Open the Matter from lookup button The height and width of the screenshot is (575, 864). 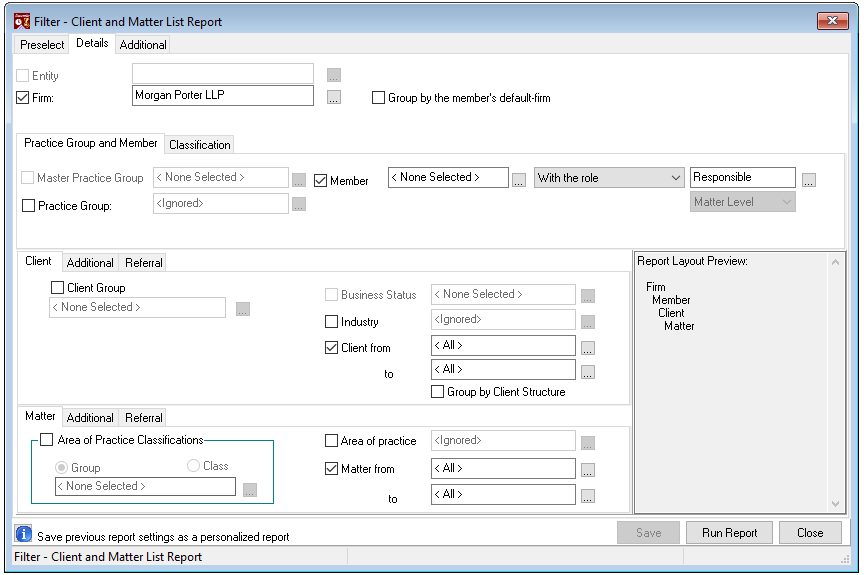[587, 470]
